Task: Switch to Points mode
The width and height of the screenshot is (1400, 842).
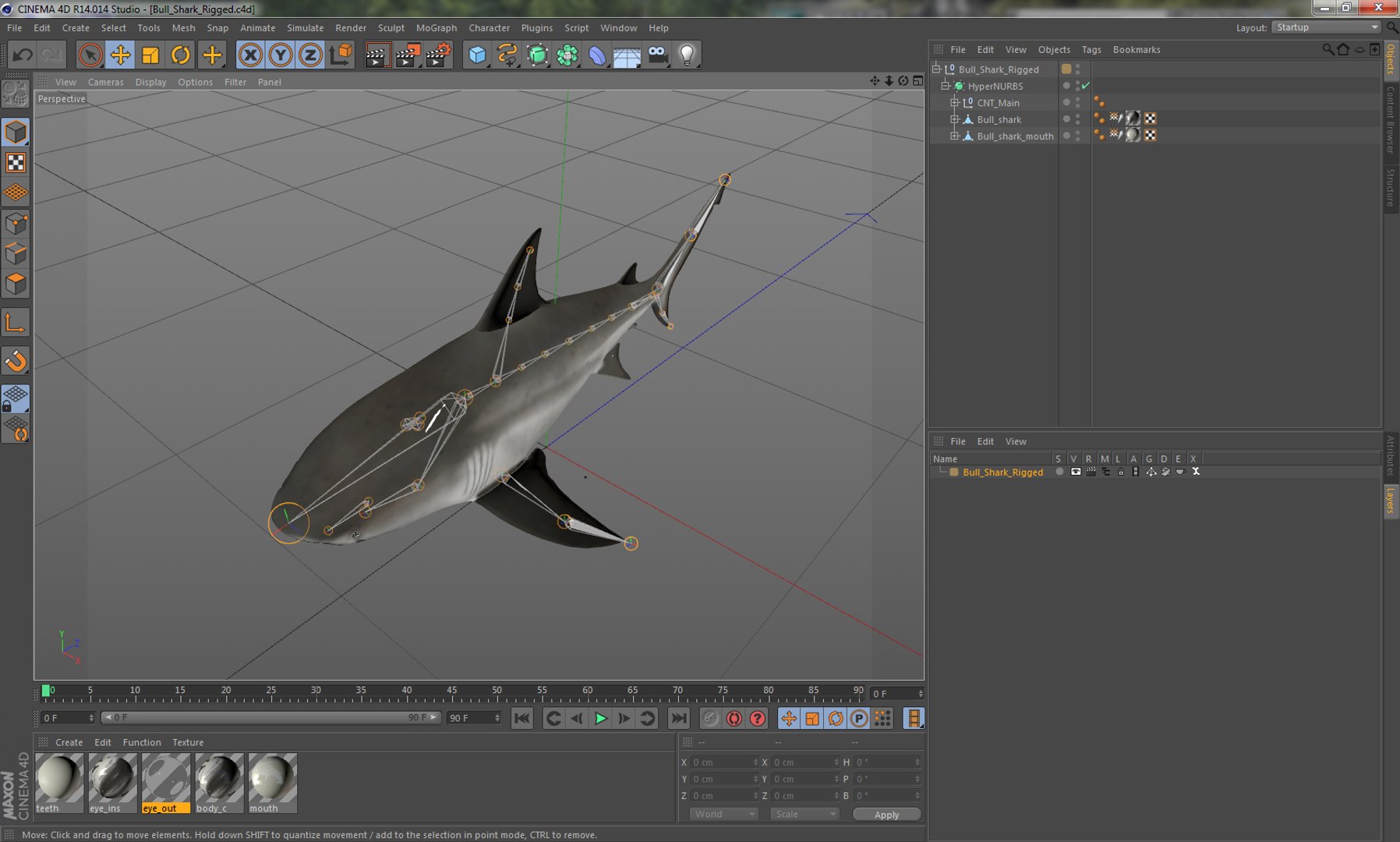Action: 16,225
